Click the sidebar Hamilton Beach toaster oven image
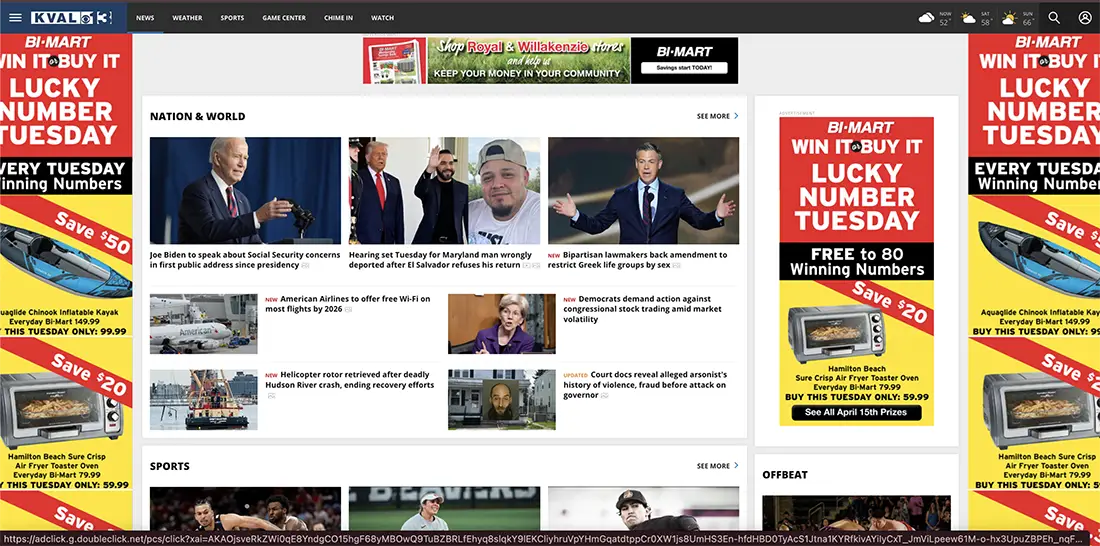 [836, 333]
